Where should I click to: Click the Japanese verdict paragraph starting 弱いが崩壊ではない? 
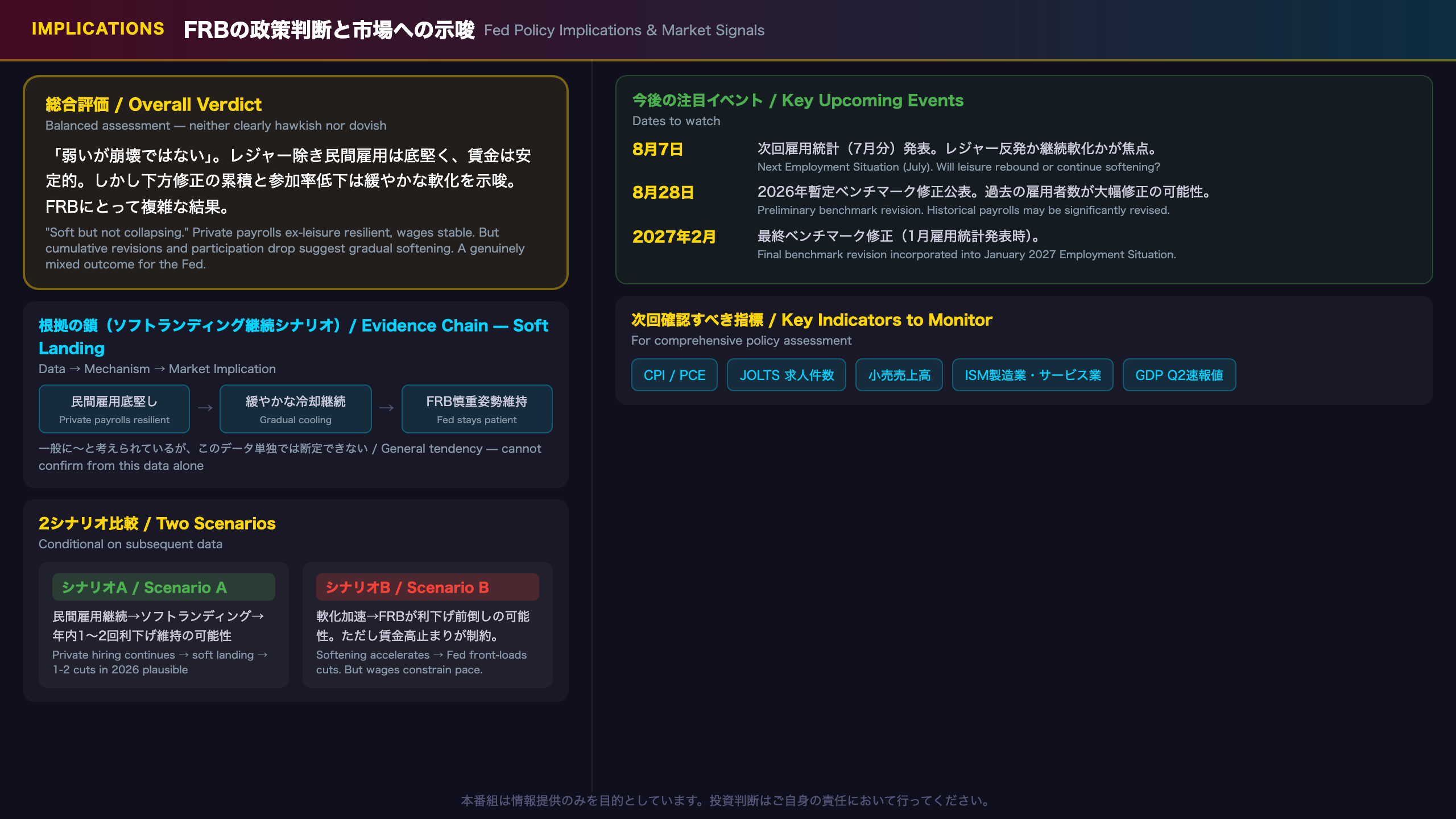(x=288, y=181)
